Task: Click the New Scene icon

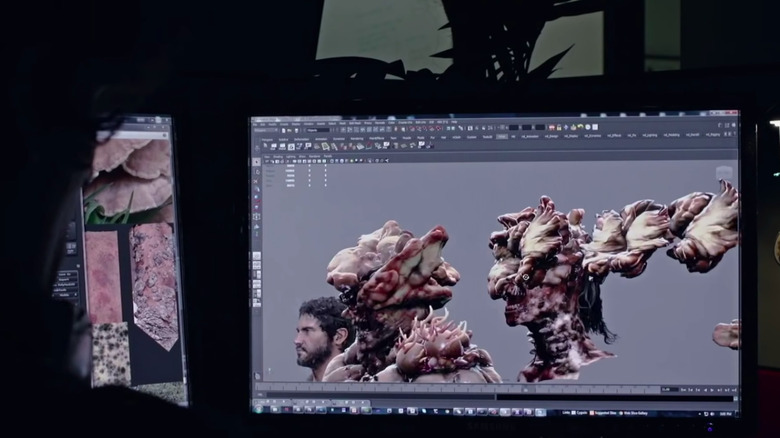Action: click(284, 130)
